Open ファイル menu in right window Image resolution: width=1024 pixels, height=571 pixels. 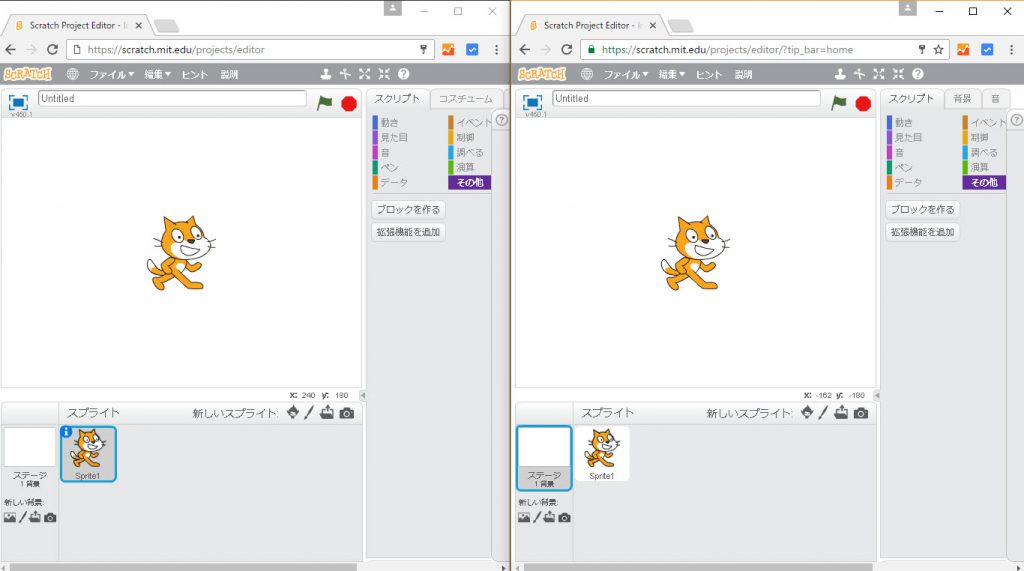(x=626, y=74)
